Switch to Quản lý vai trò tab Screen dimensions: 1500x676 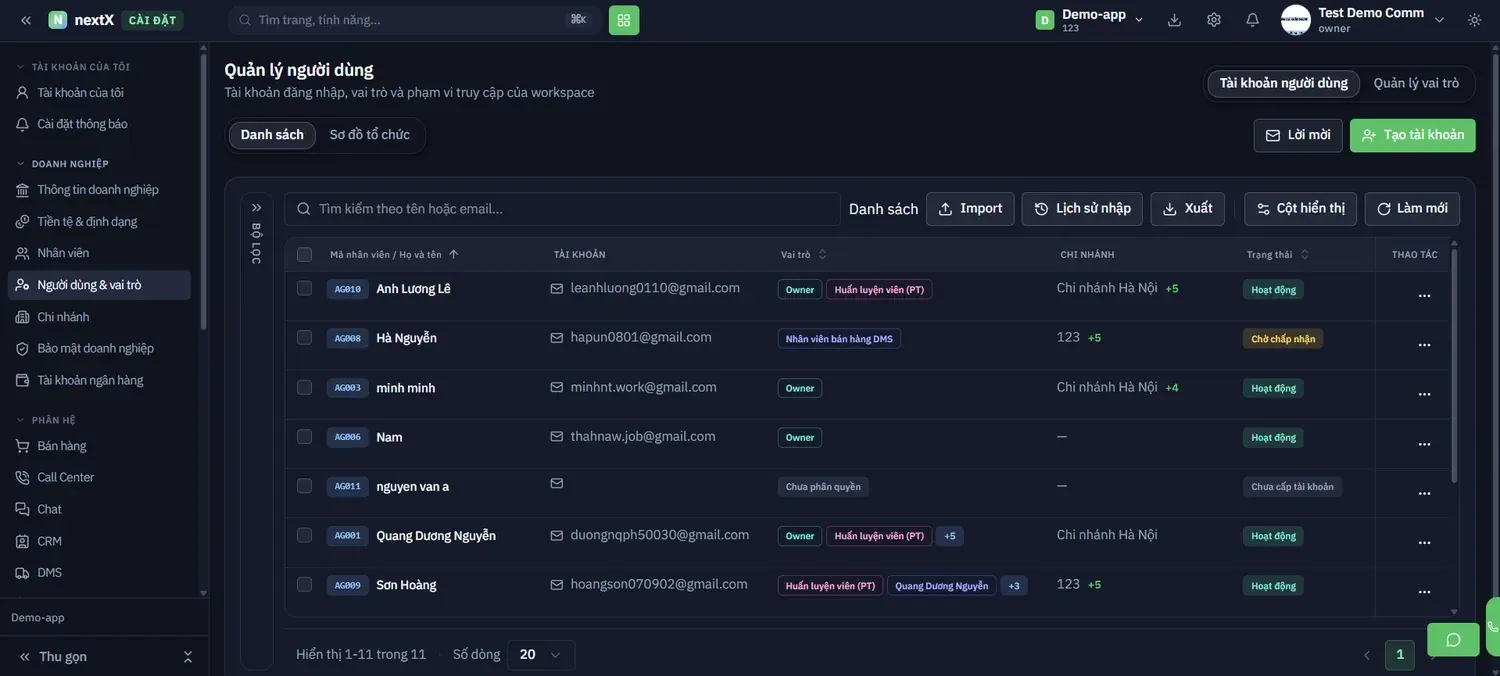pos(1416,83)
